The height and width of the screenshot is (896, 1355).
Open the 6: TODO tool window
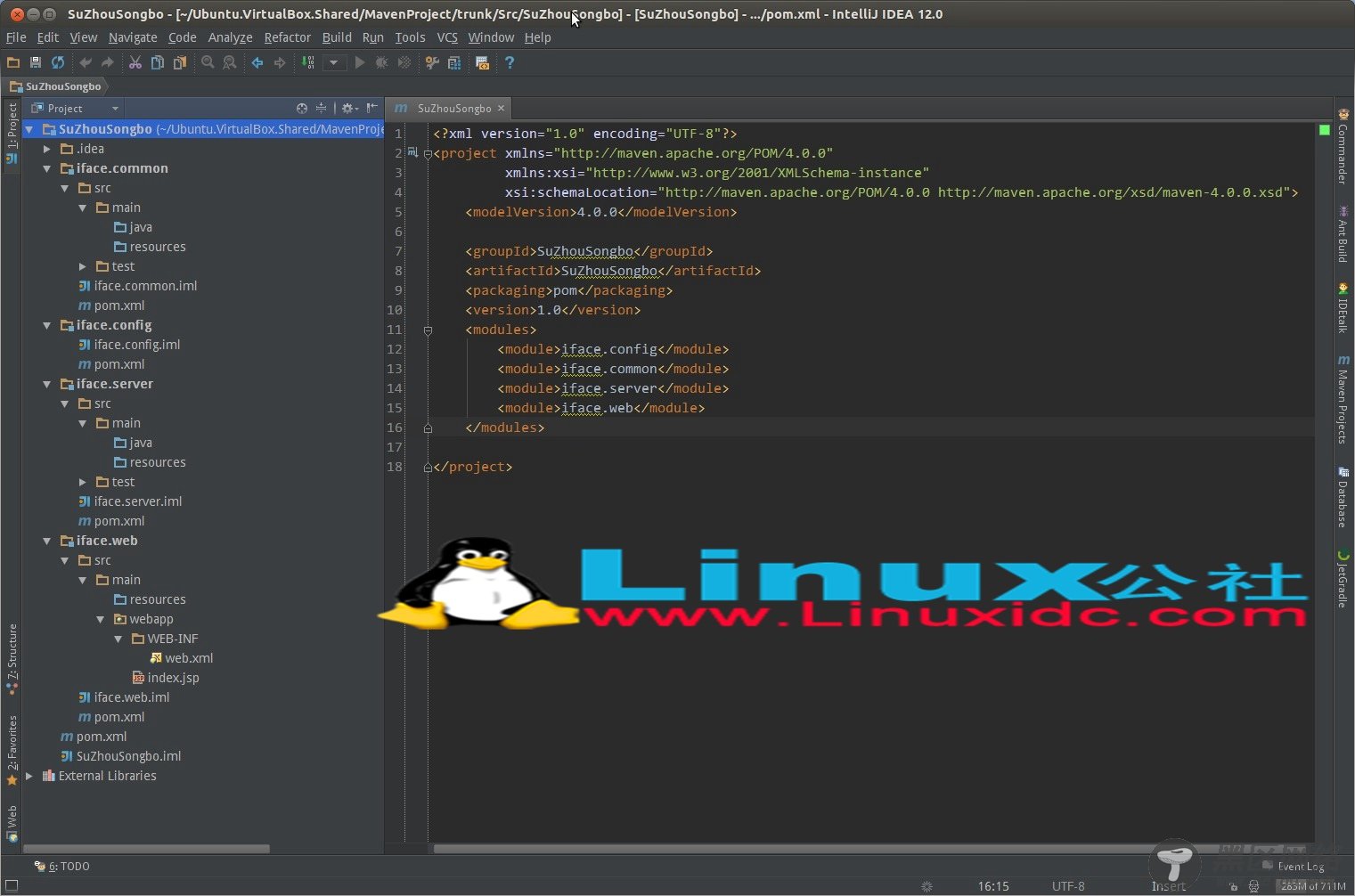(62, 866)
